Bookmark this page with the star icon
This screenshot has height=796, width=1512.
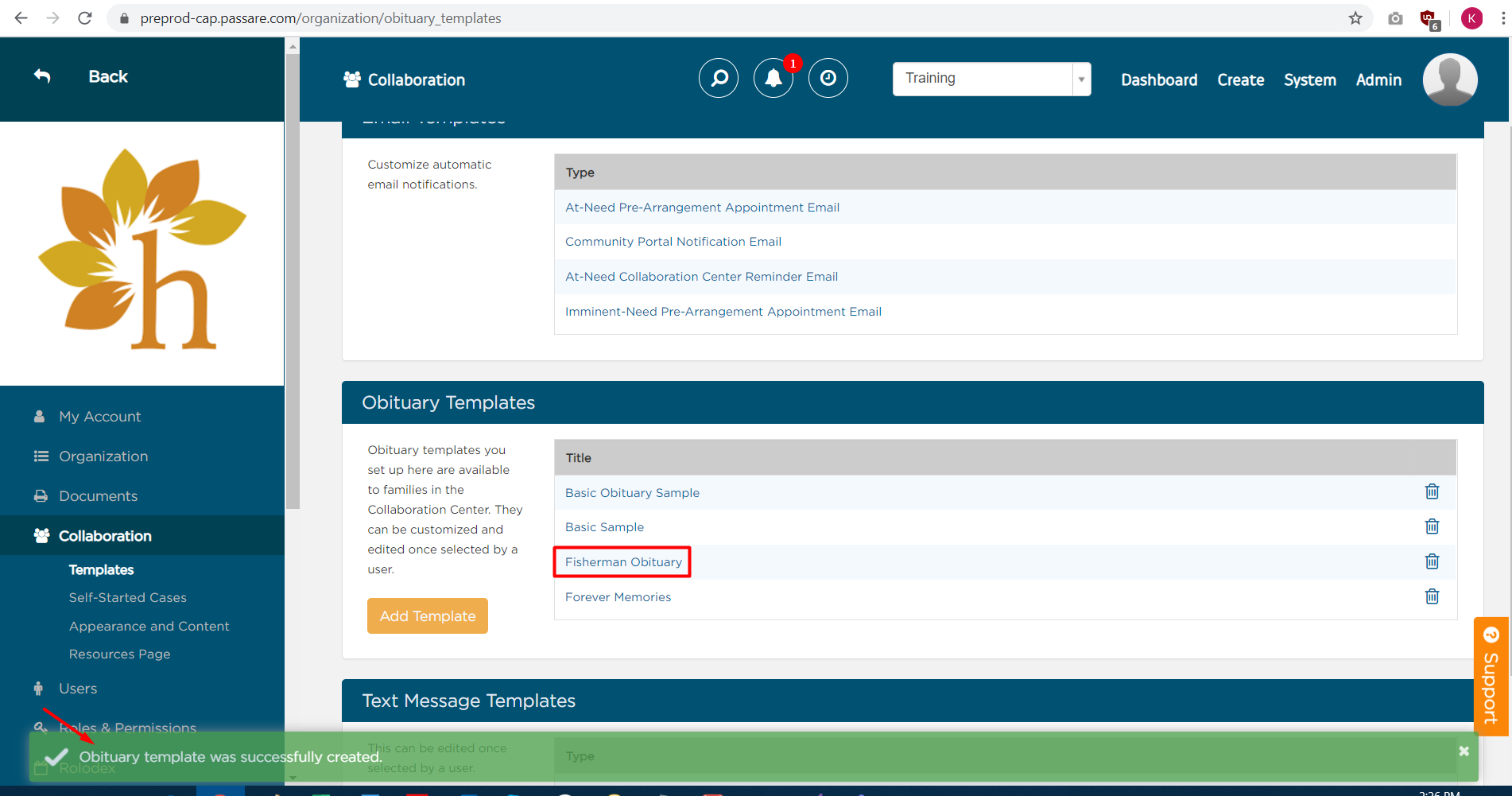(1355, 17)
